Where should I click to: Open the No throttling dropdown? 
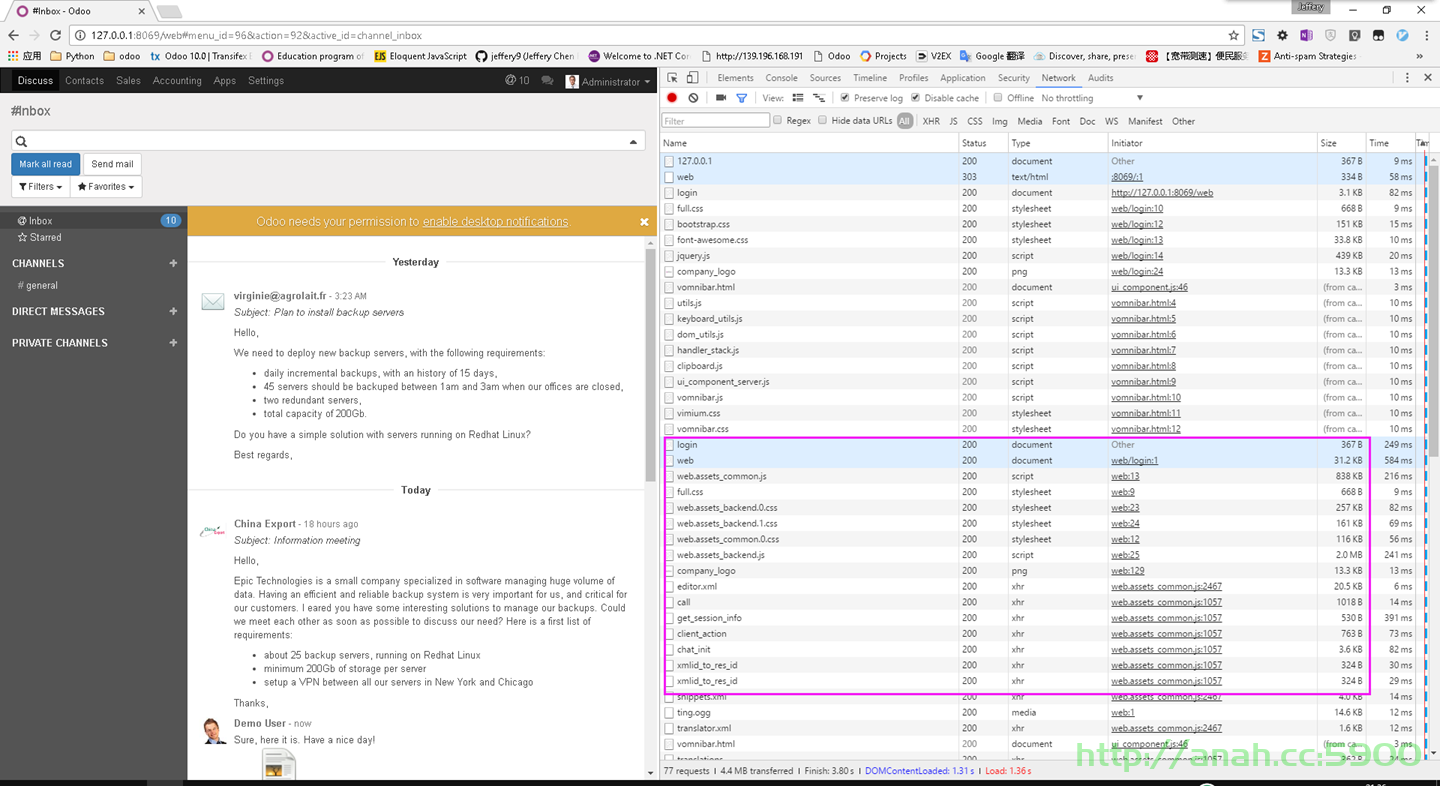[1092, 98]
